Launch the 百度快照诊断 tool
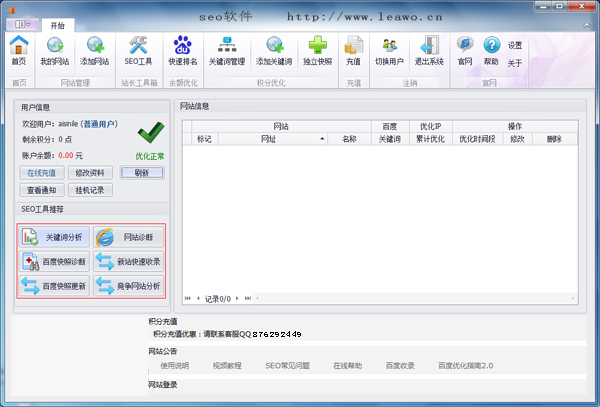600x407 pixels. pyautogui.click(x=54, y=262)
